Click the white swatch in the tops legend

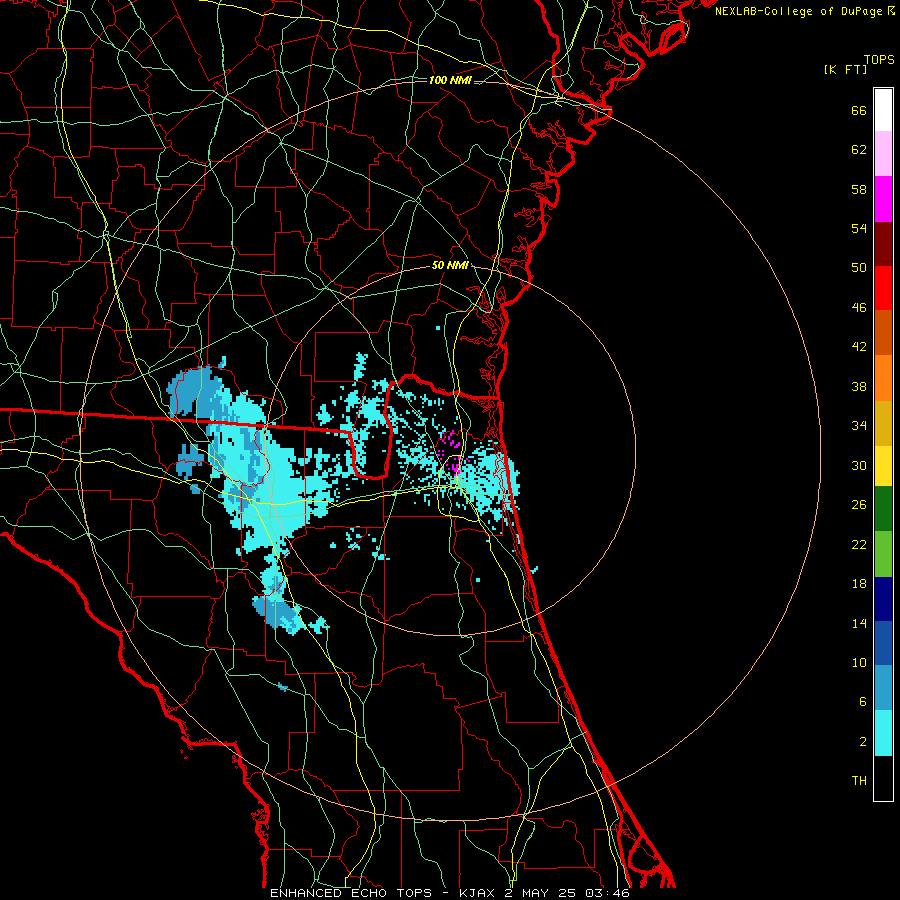[x=883, y=110]
